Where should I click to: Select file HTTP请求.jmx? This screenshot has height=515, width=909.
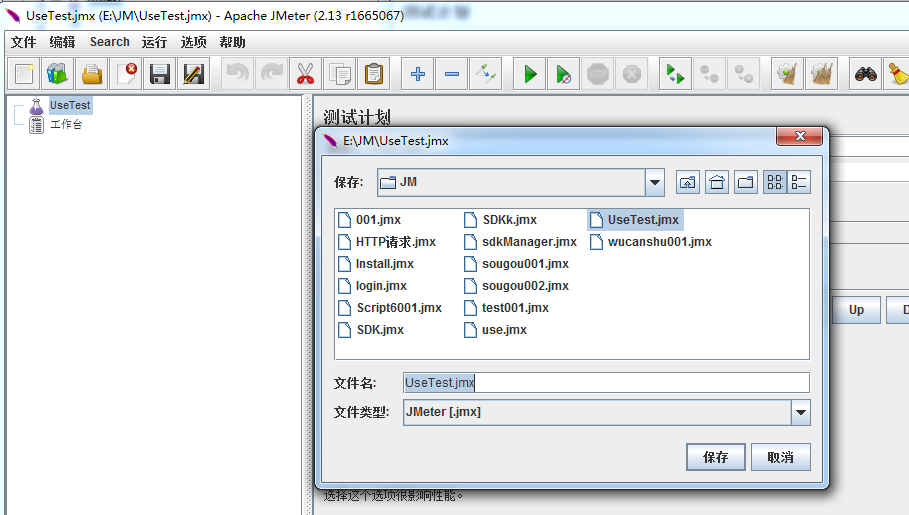click(387, 242)
